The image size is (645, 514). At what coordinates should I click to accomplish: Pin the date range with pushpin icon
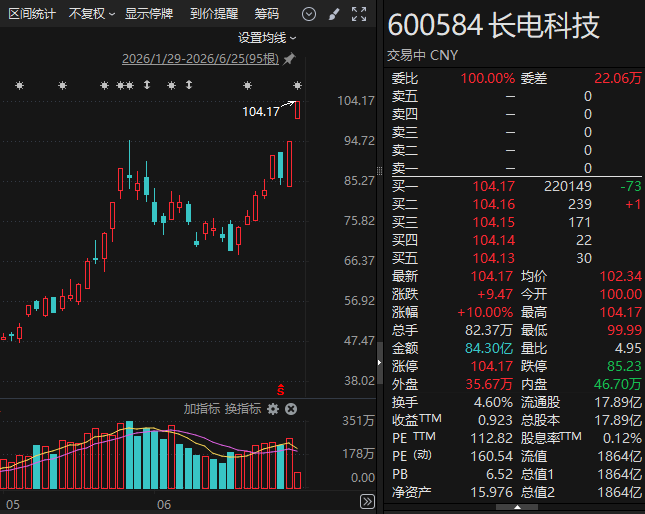pos(289,59)
